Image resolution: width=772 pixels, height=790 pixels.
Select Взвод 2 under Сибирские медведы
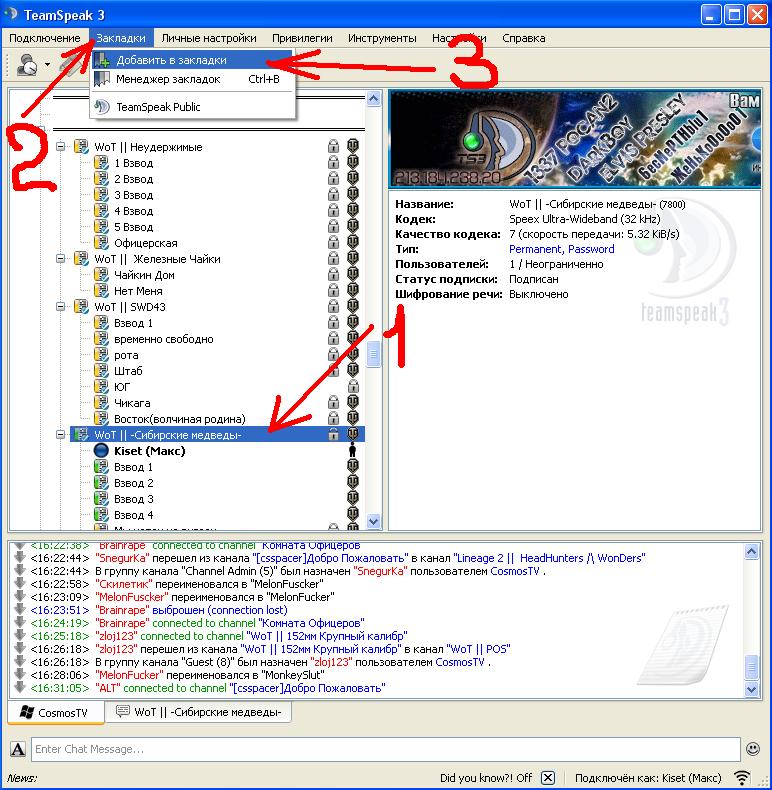(134, 483)
